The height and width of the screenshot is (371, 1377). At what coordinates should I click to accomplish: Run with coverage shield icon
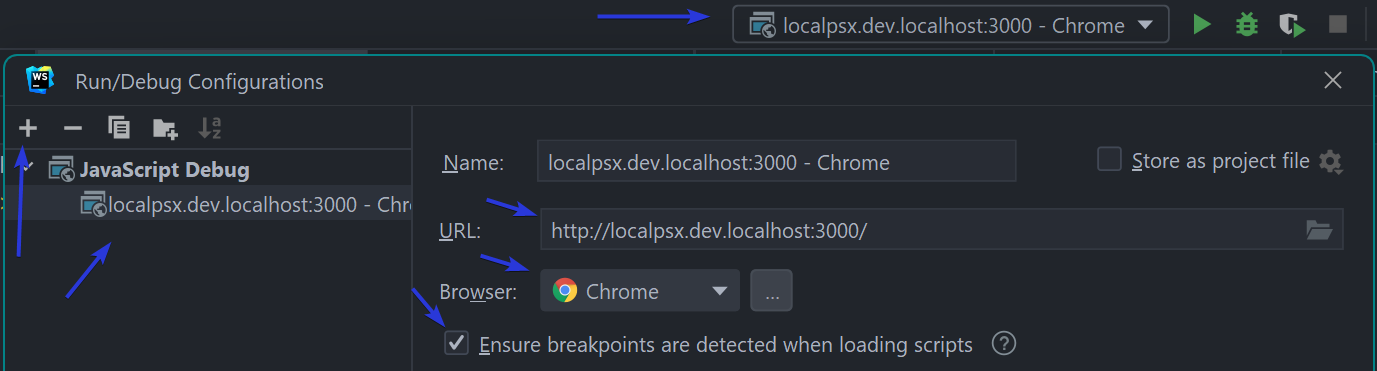pos(1292,25)
